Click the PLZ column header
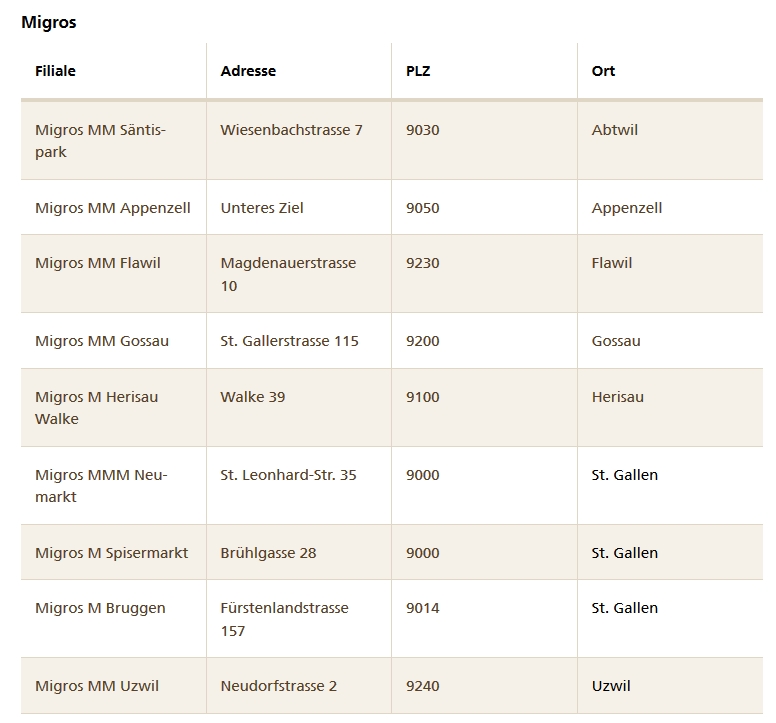 pos(418,71)
